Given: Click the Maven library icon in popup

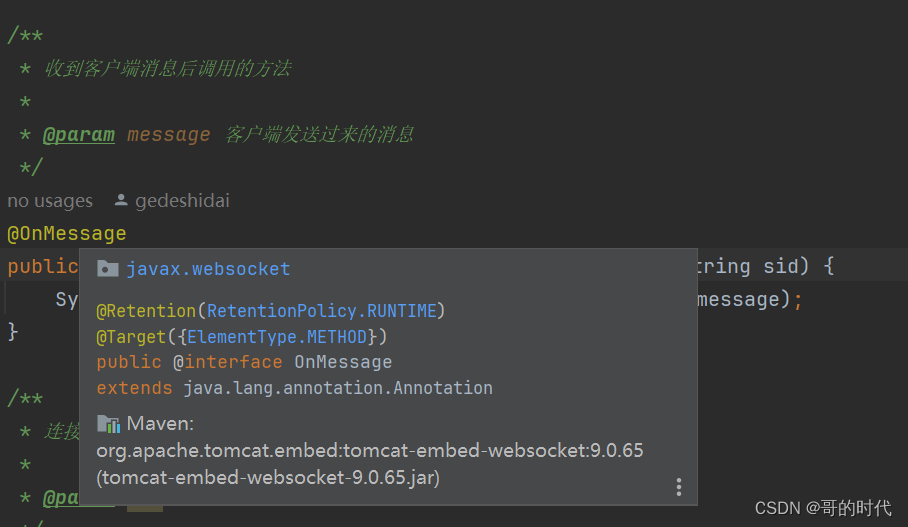Looking at the screenshot, I should pos(108,423).
